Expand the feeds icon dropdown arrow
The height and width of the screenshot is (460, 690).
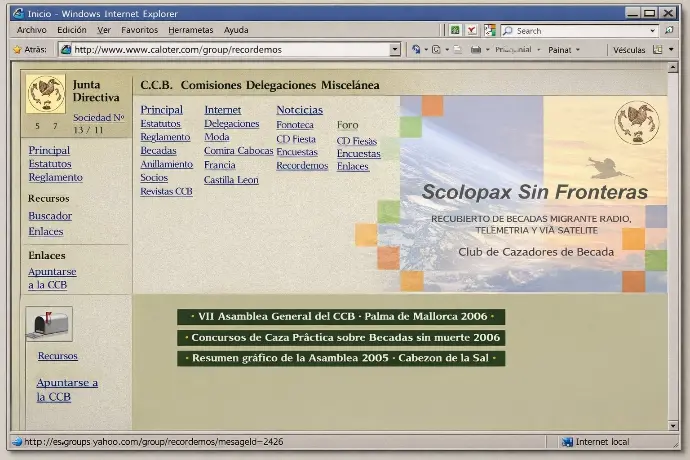(447, 50)
